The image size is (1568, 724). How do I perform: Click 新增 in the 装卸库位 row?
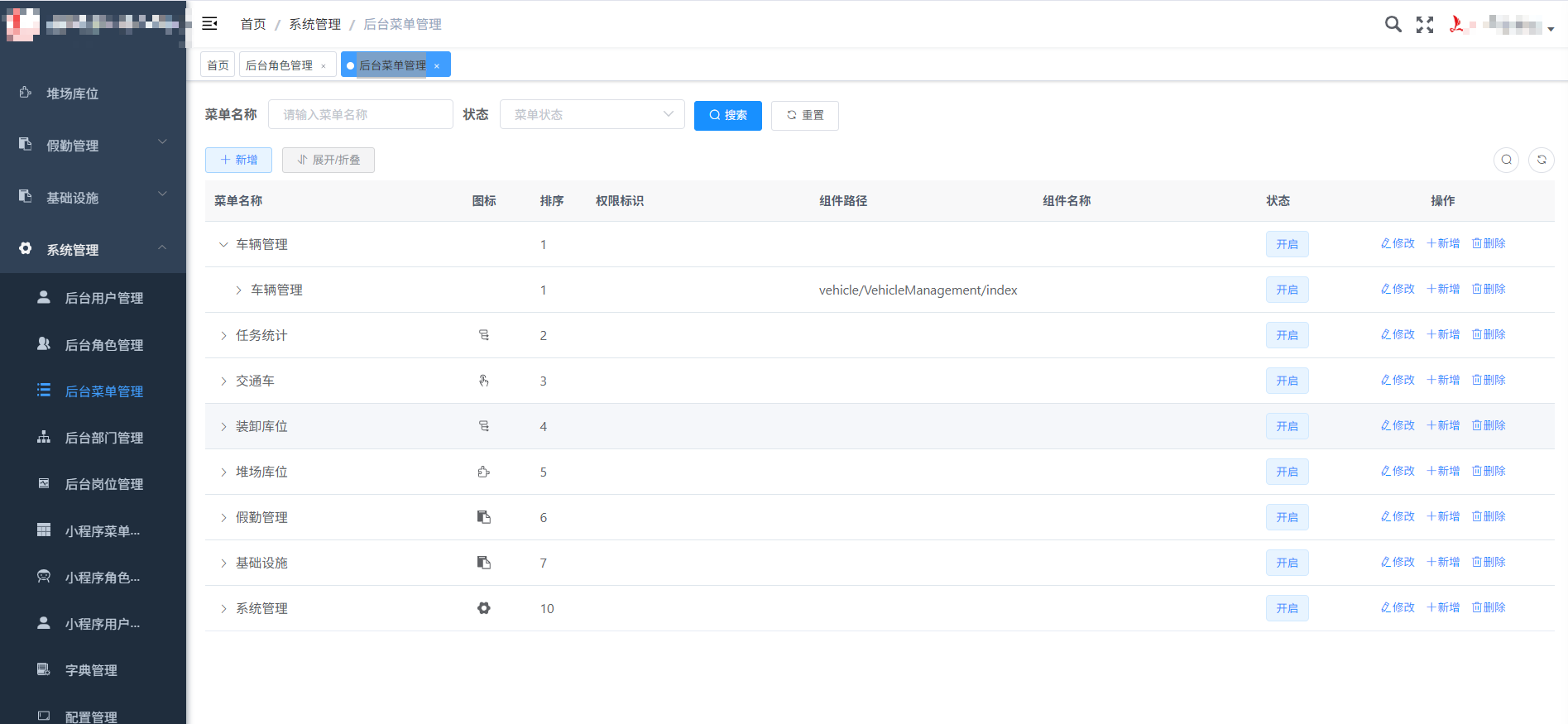pos(1443,425)
